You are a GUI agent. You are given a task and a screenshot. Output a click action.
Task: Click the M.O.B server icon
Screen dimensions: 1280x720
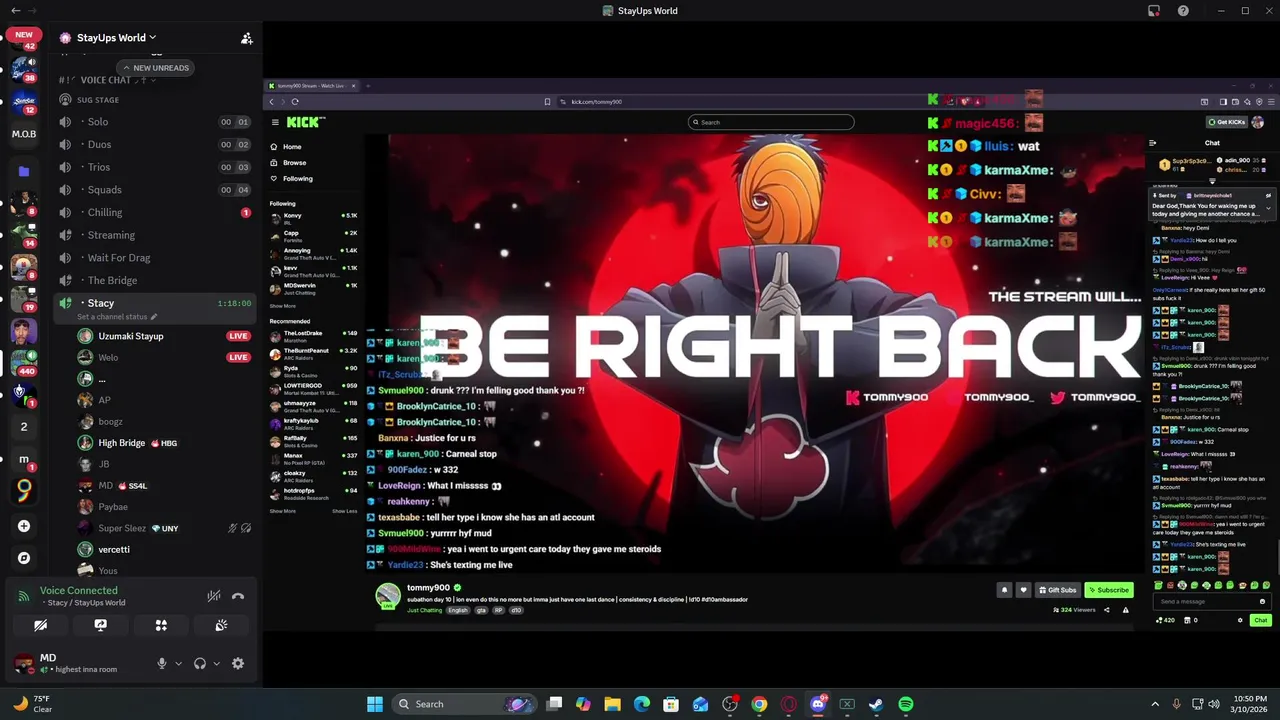(24, 134)
